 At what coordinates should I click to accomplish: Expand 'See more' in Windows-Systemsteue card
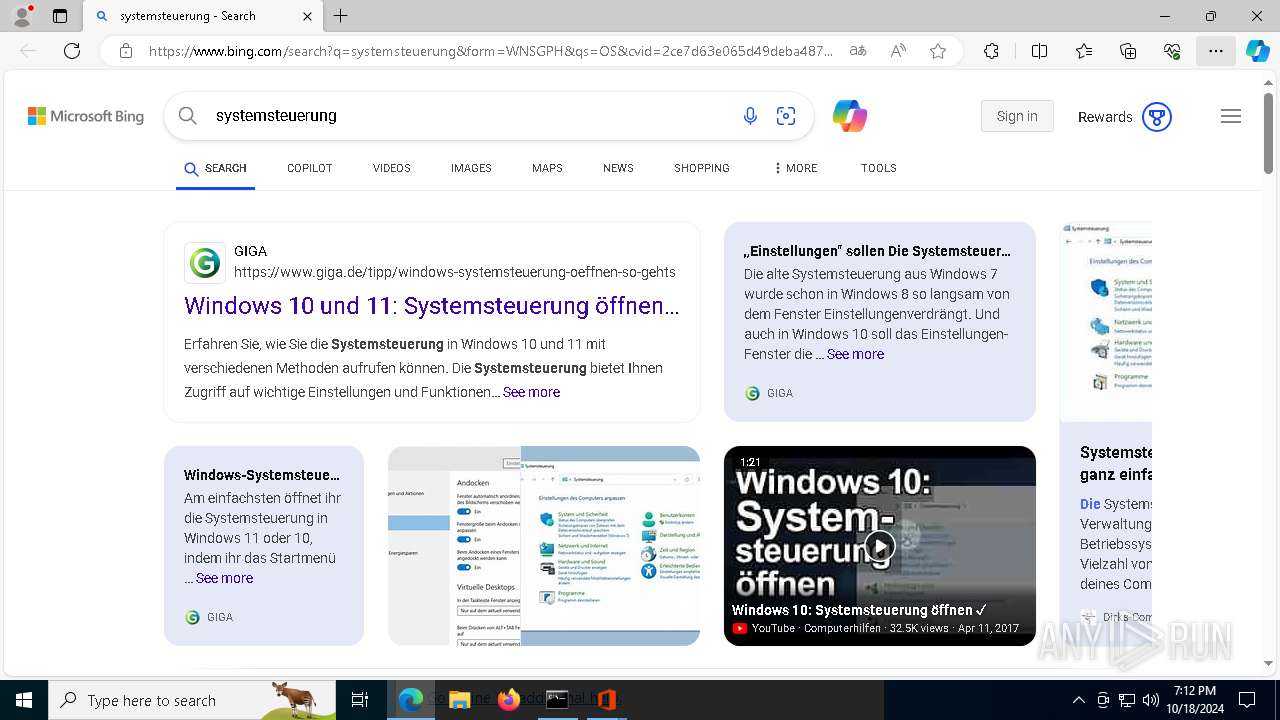(x=224, y=578)
